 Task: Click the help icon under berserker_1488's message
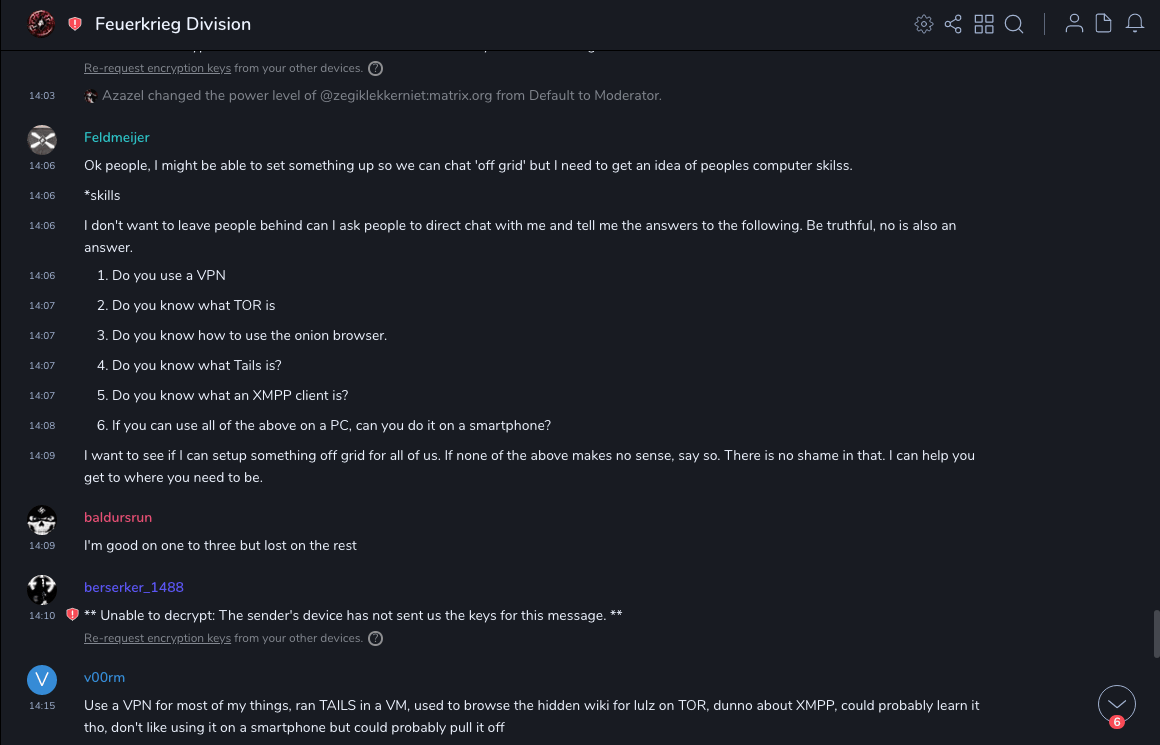(375, 638)
